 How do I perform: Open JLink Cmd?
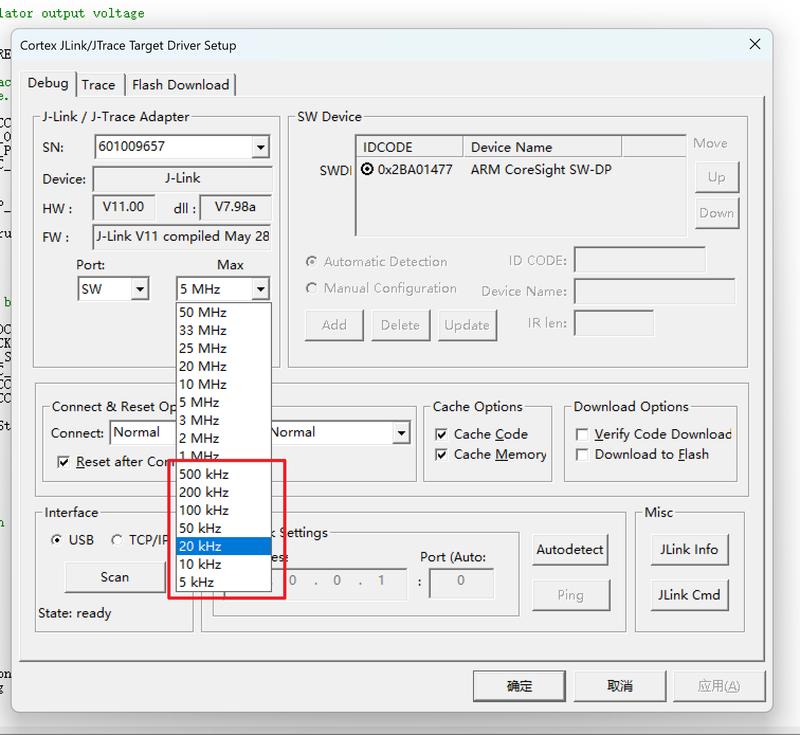click(689, 595)
